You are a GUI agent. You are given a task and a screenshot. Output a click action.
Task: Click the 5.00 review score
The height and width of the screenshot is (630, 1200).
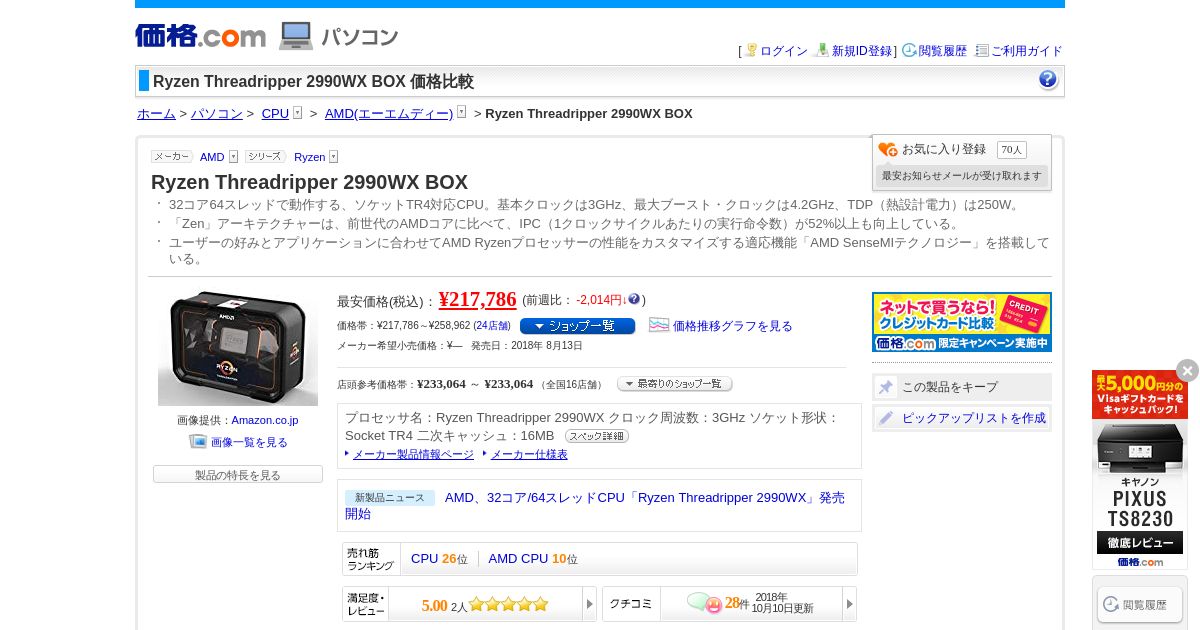pos(434,605)
